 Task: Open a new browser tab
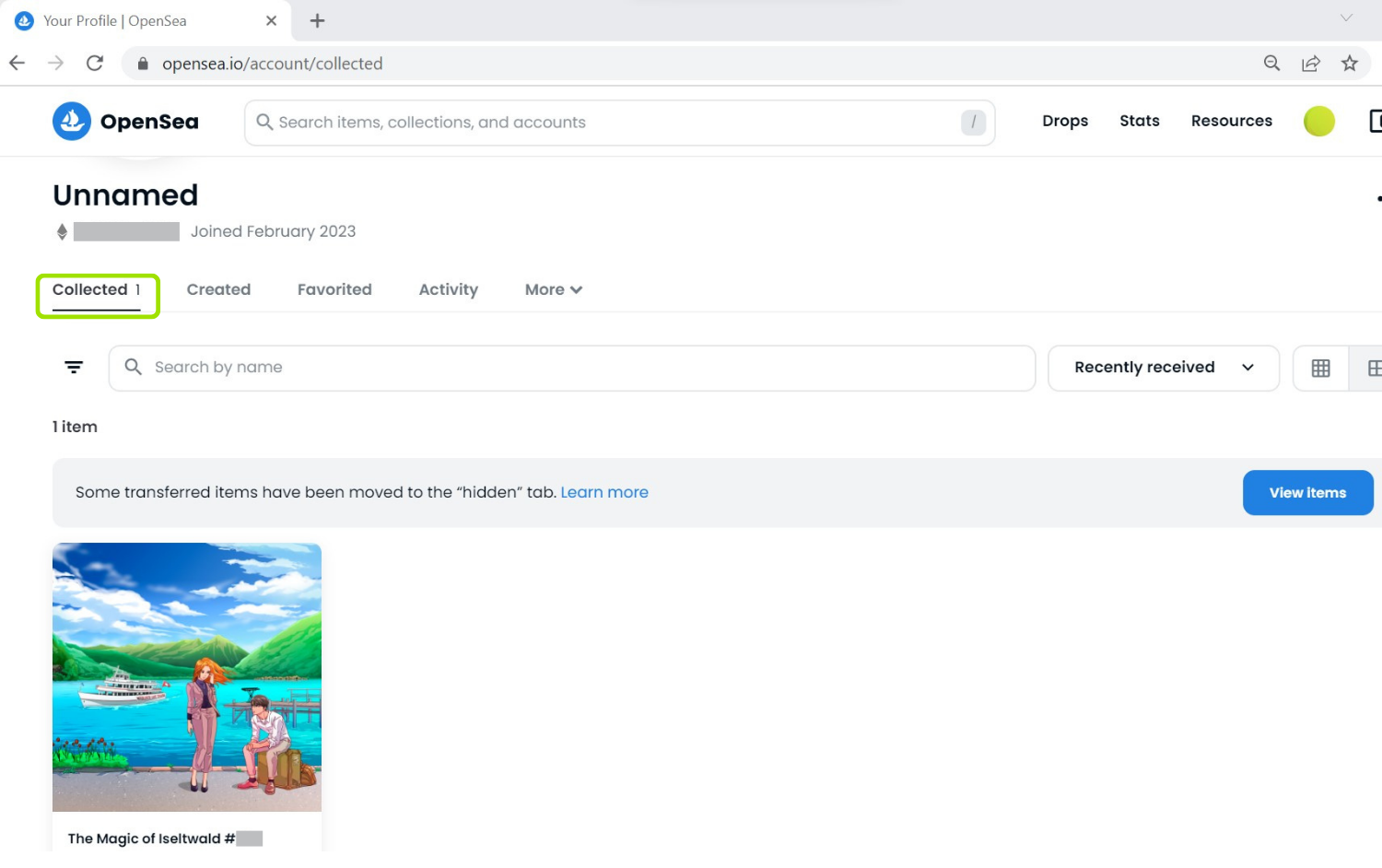[317, 20]
